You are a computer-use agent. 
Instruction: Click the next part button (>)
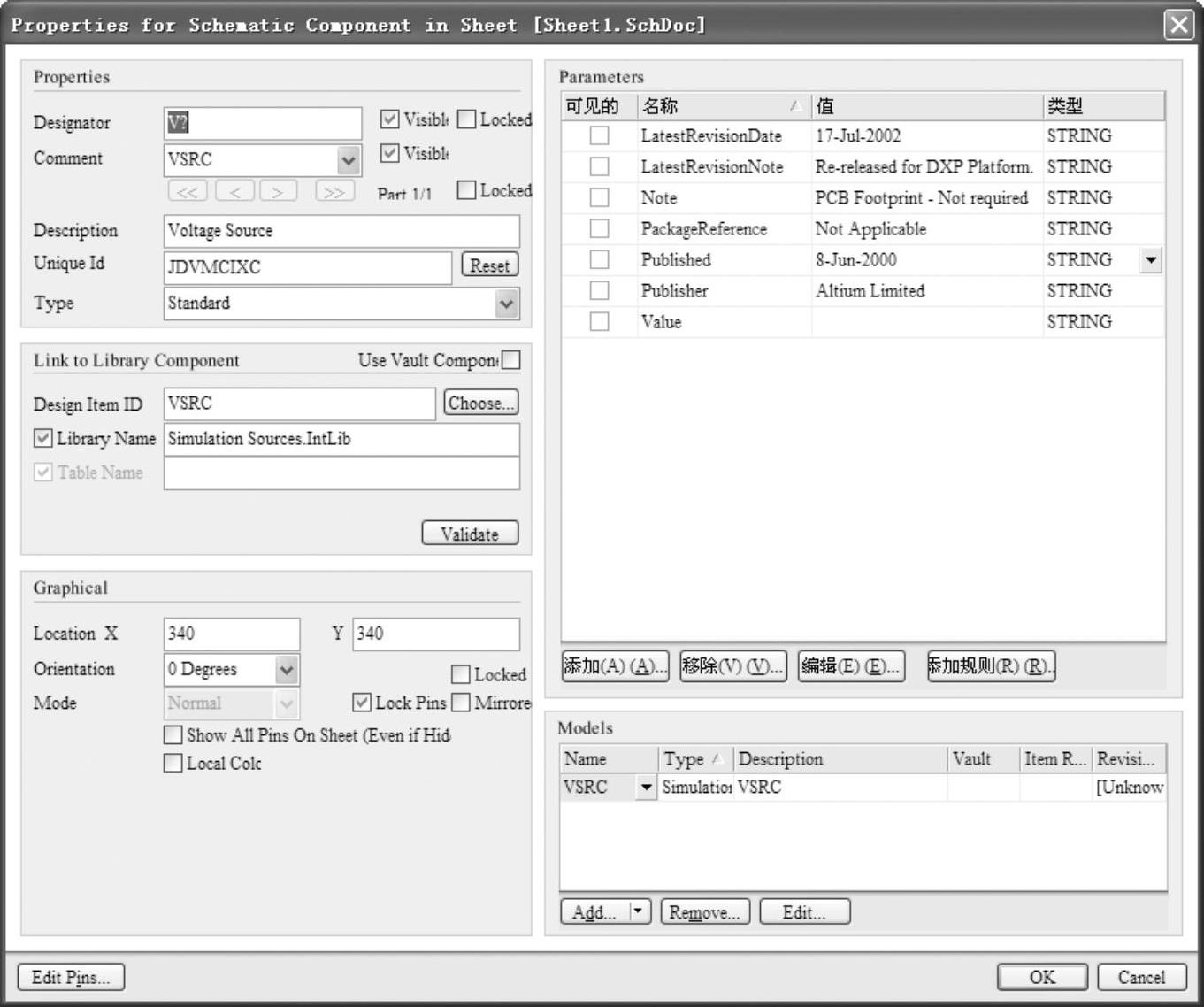tap(278, 191)
